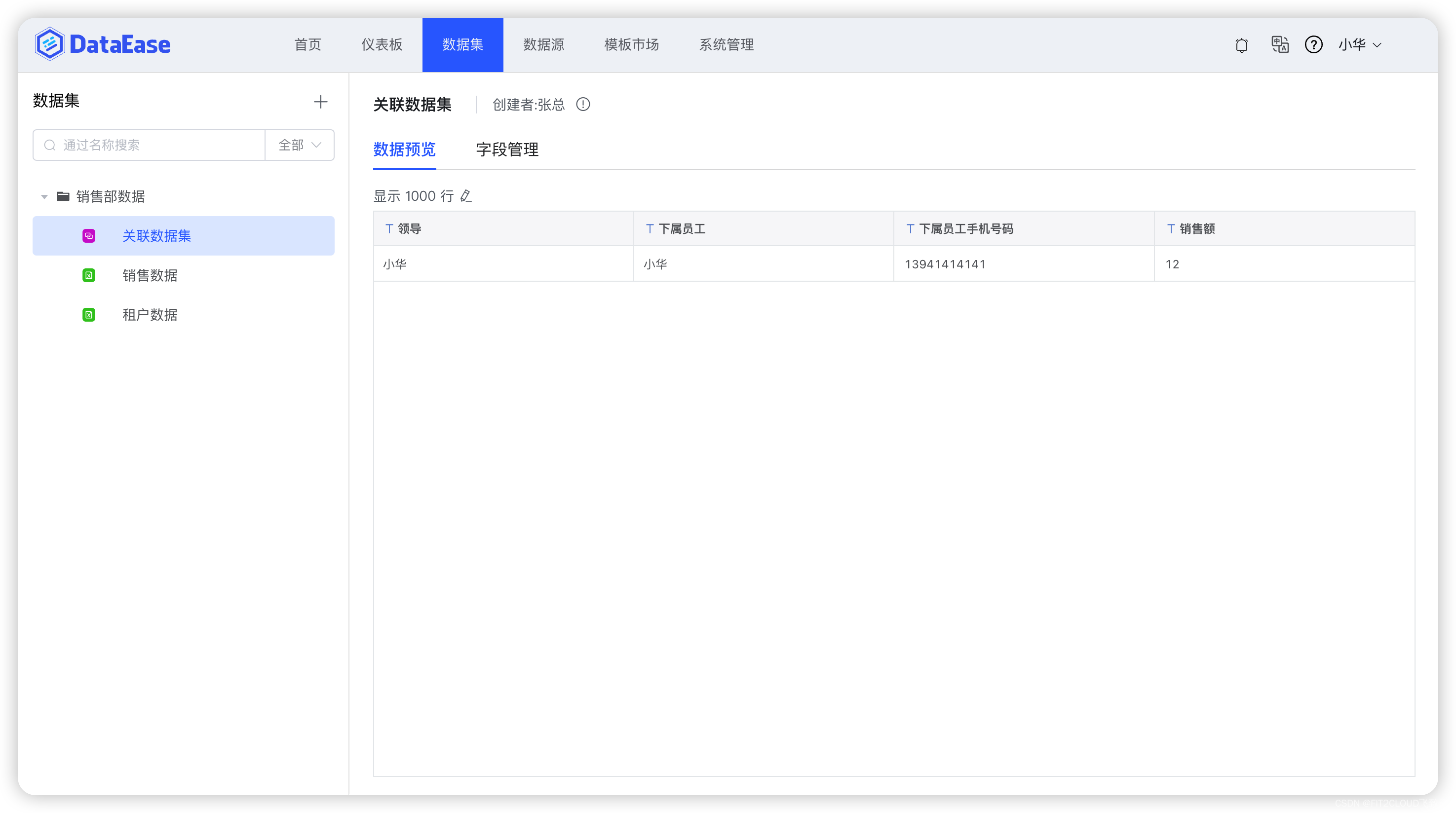Switch to the 字段管理 tab

pyautogui.click(x=506, y=149)
